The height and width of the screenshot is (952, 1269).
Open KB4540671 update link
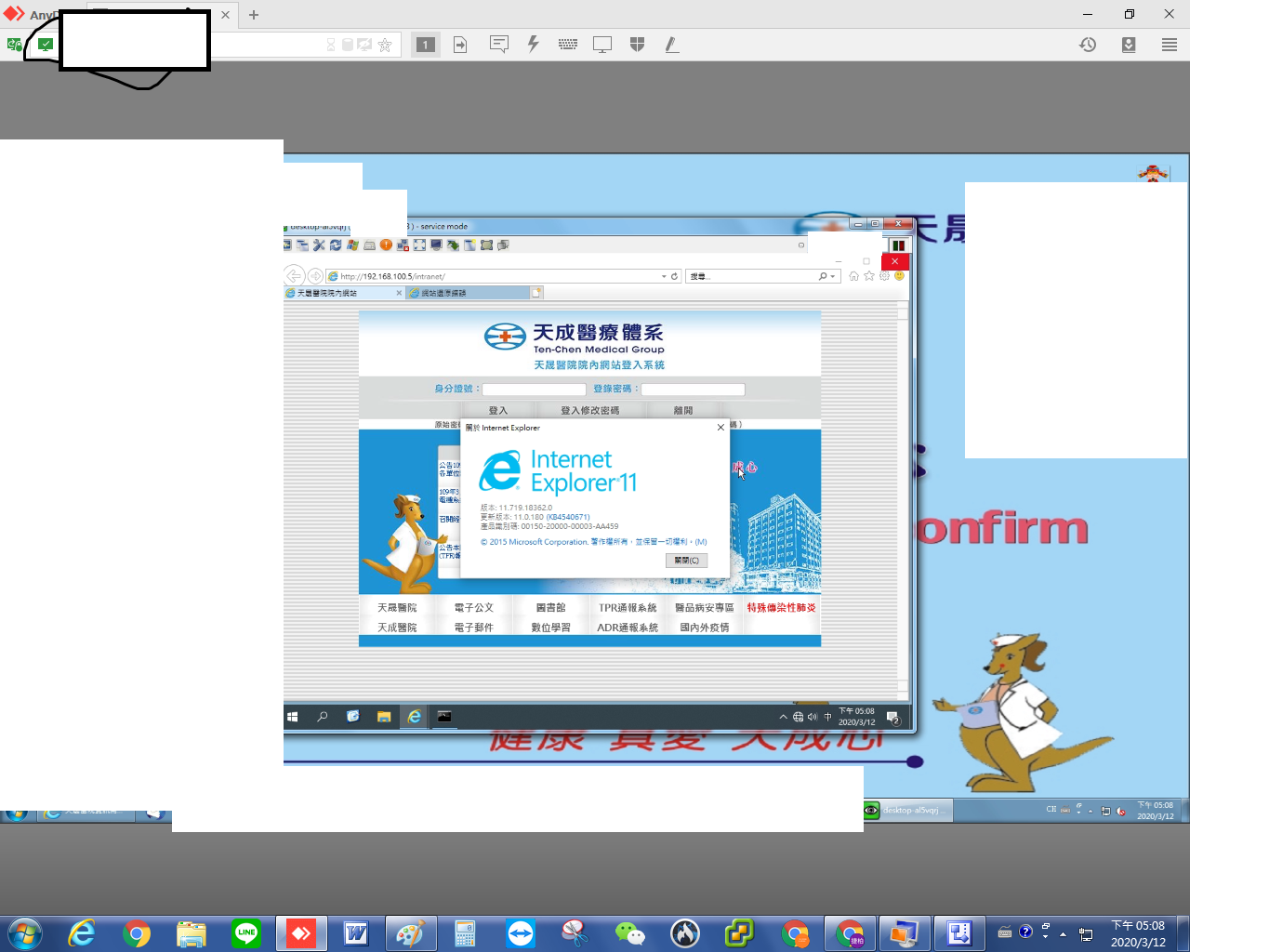tap(568, 517)
